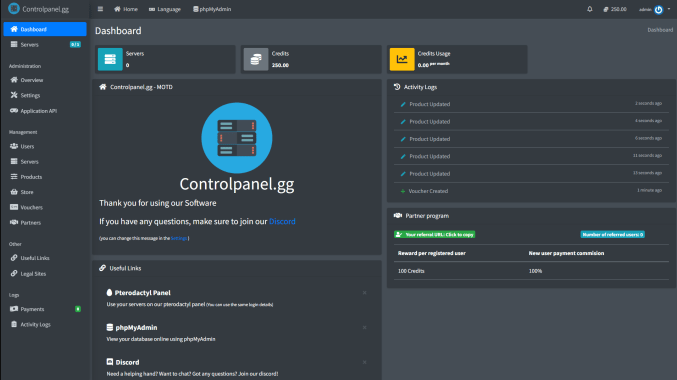This screenshot has width=677, height=380.
Task: Select the 100% commission value
Action: tap(535, 271)
